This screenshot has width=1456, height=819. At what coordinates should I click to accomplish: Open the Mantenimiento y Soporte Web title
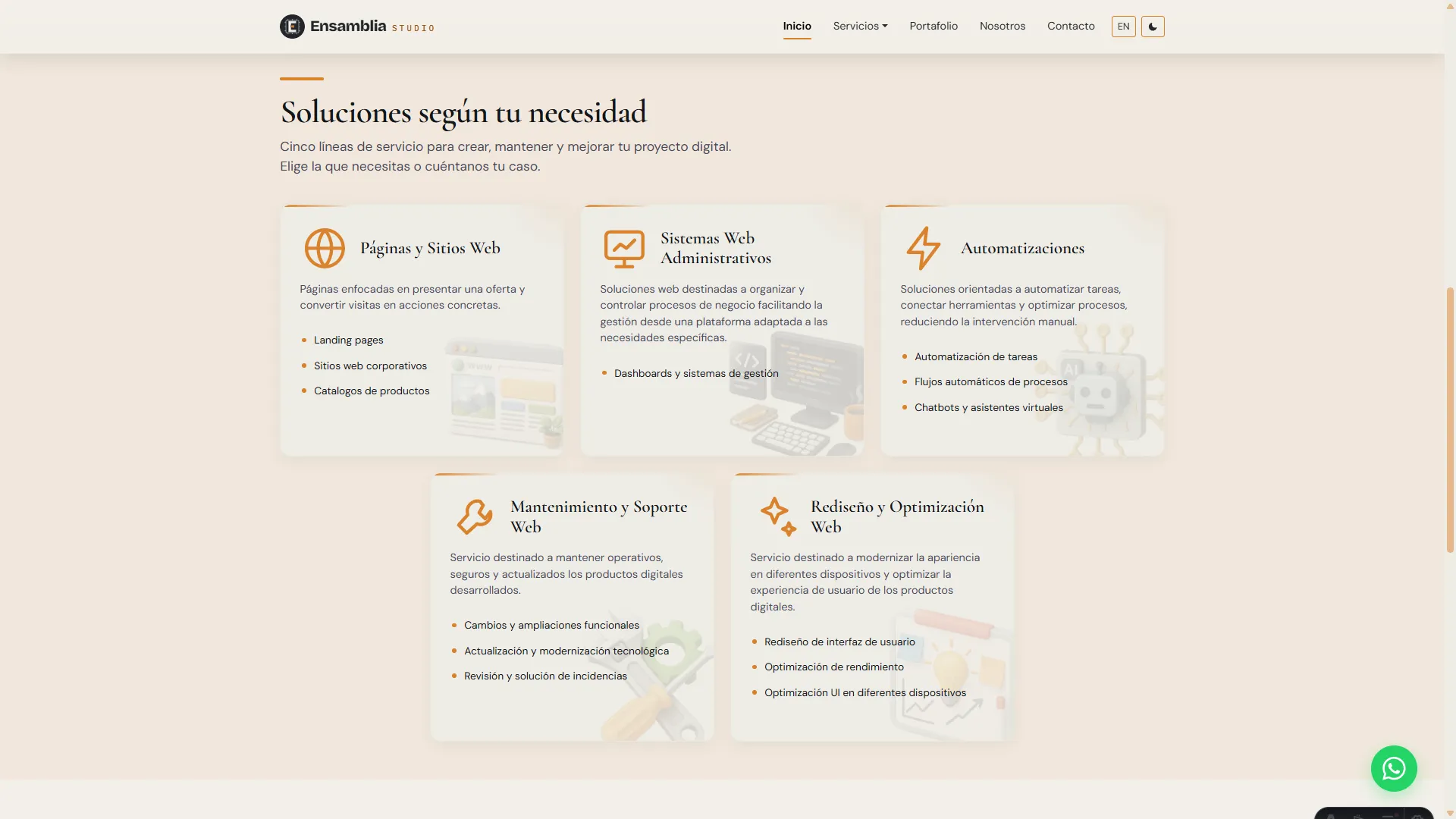[x=598, y=516]
